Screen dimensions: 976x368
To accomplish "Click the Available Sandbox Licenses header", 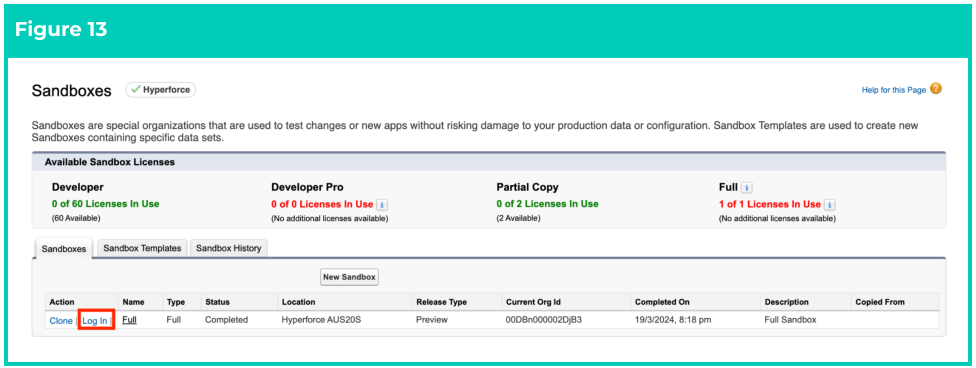I will 110,162.
